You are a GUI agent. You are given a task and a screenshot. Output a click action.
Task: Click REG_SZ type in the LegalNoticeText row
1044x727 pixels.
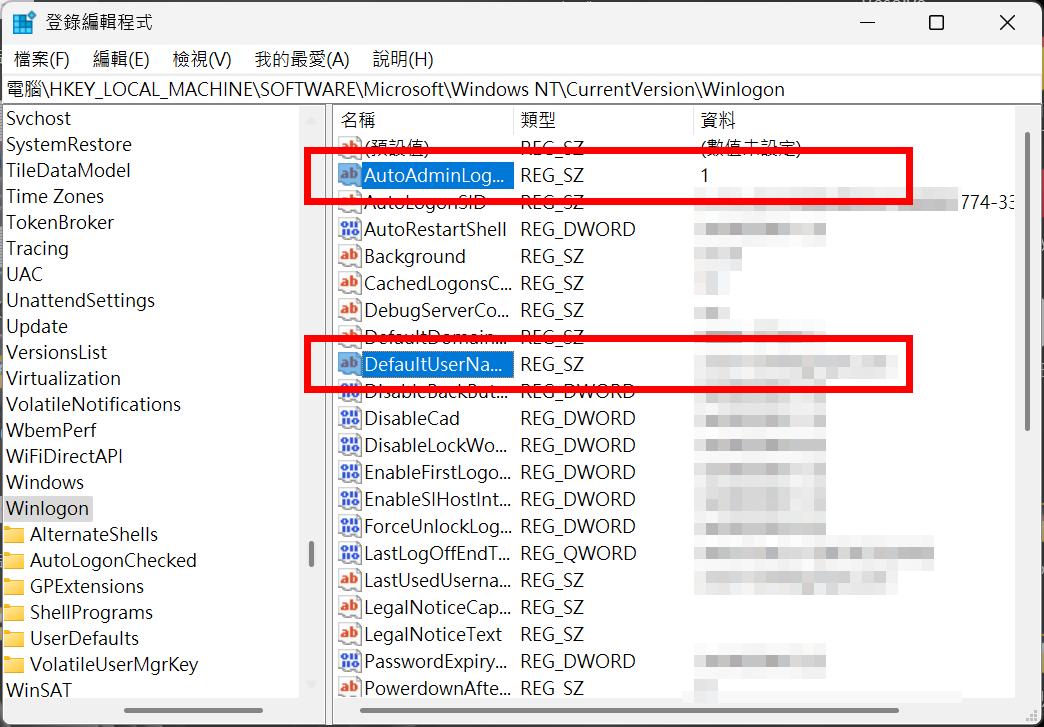tap(552, 634)
